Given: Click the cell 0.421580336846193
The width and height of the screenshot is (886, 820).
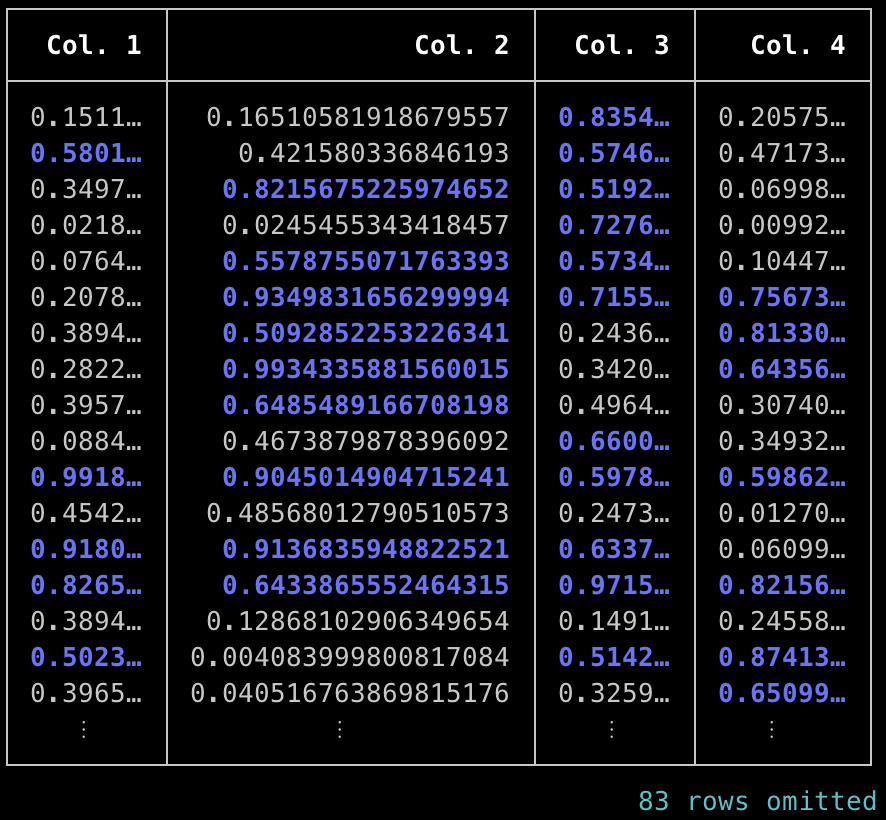Looking at the screenshot, I should [373, 154].
